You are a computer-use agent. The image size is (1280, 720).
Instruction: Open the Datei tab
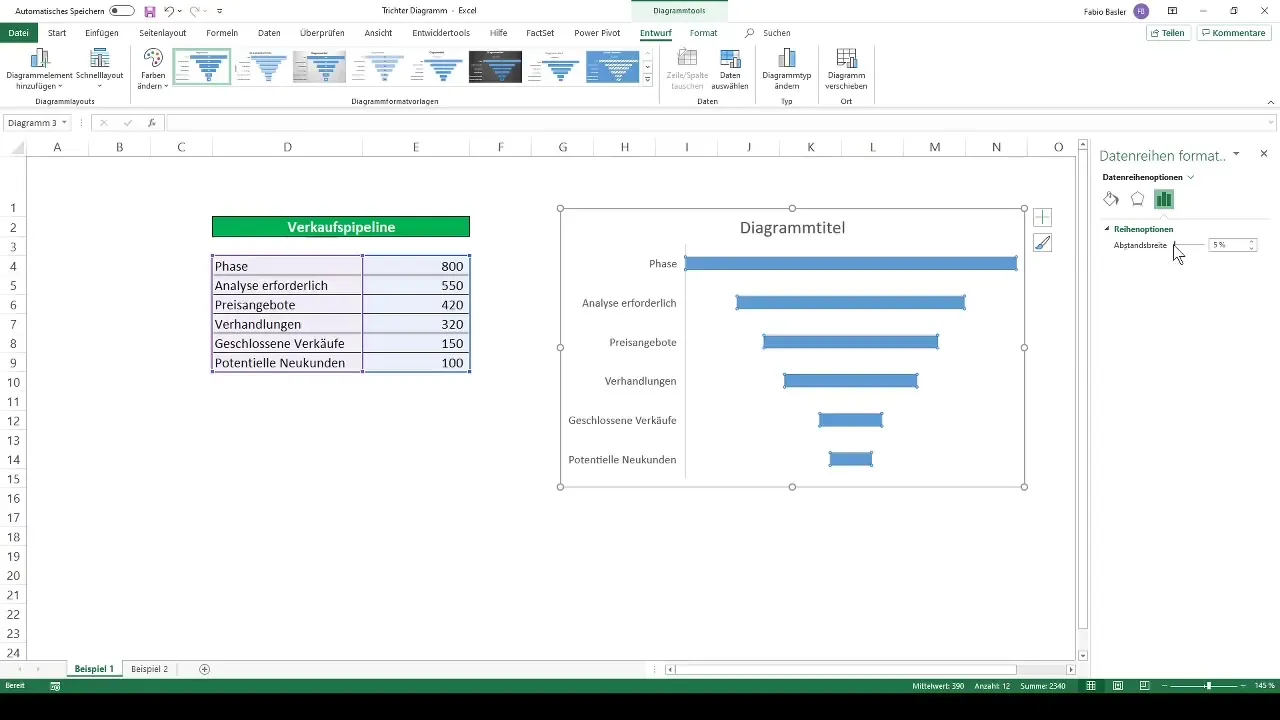coord(18,33)
